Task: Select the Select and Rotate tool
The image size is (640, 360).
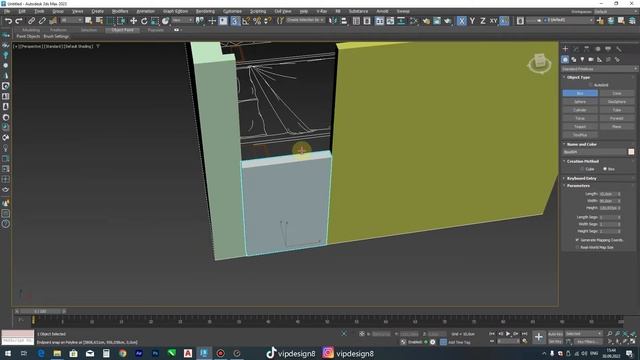Action: [144, 21]
